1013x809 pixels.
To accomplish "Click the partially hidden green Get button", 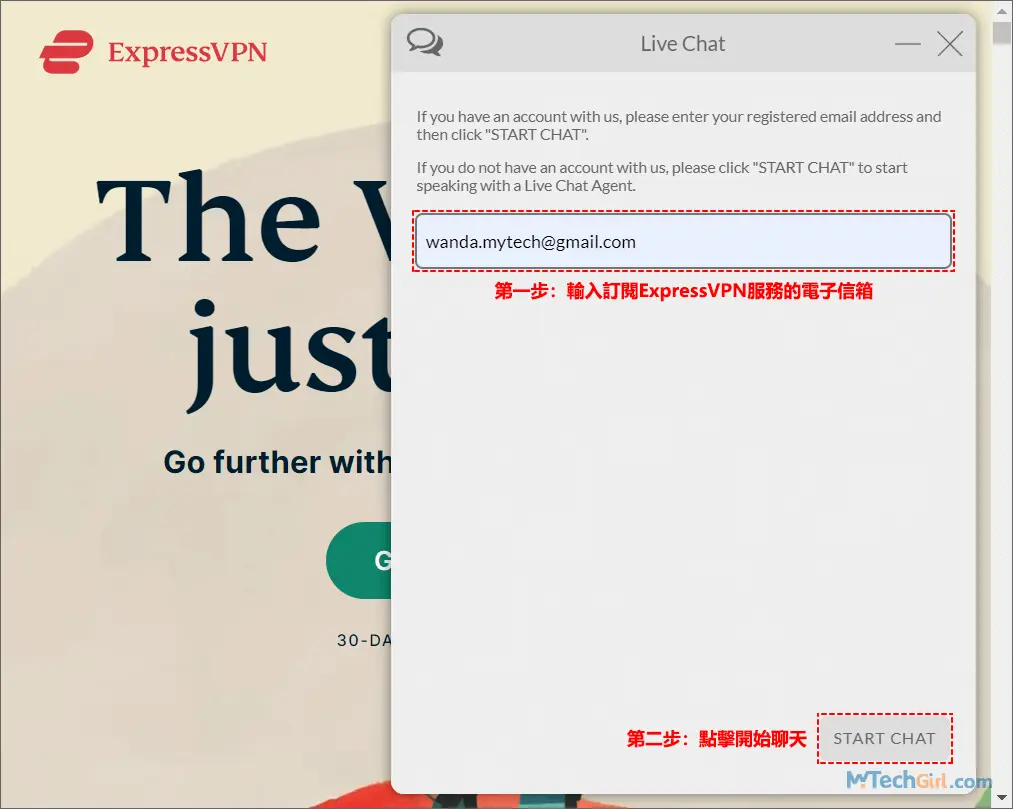I will coord(359,560).
